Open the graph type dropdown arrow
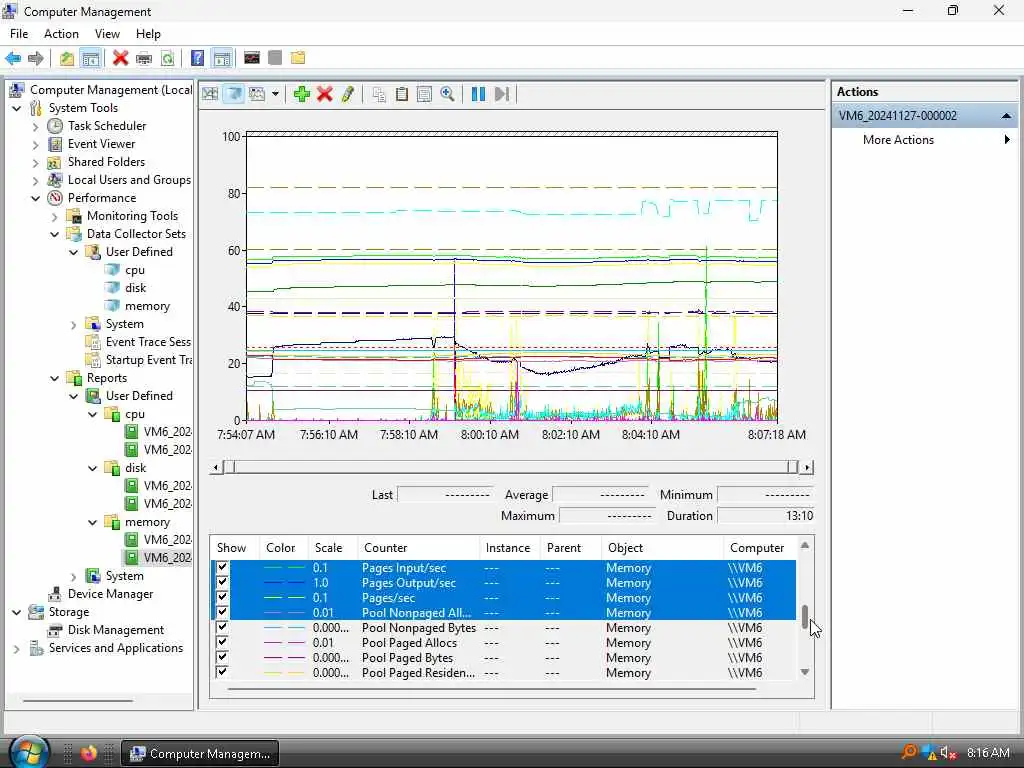 point(275,94)
